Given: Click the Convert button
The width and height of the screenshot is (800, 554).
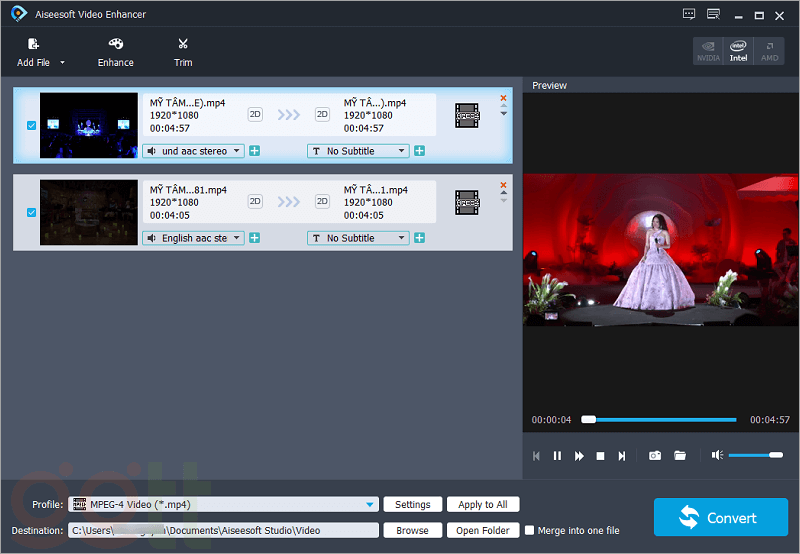Looking at the screenshot, I should pos(719,518).
